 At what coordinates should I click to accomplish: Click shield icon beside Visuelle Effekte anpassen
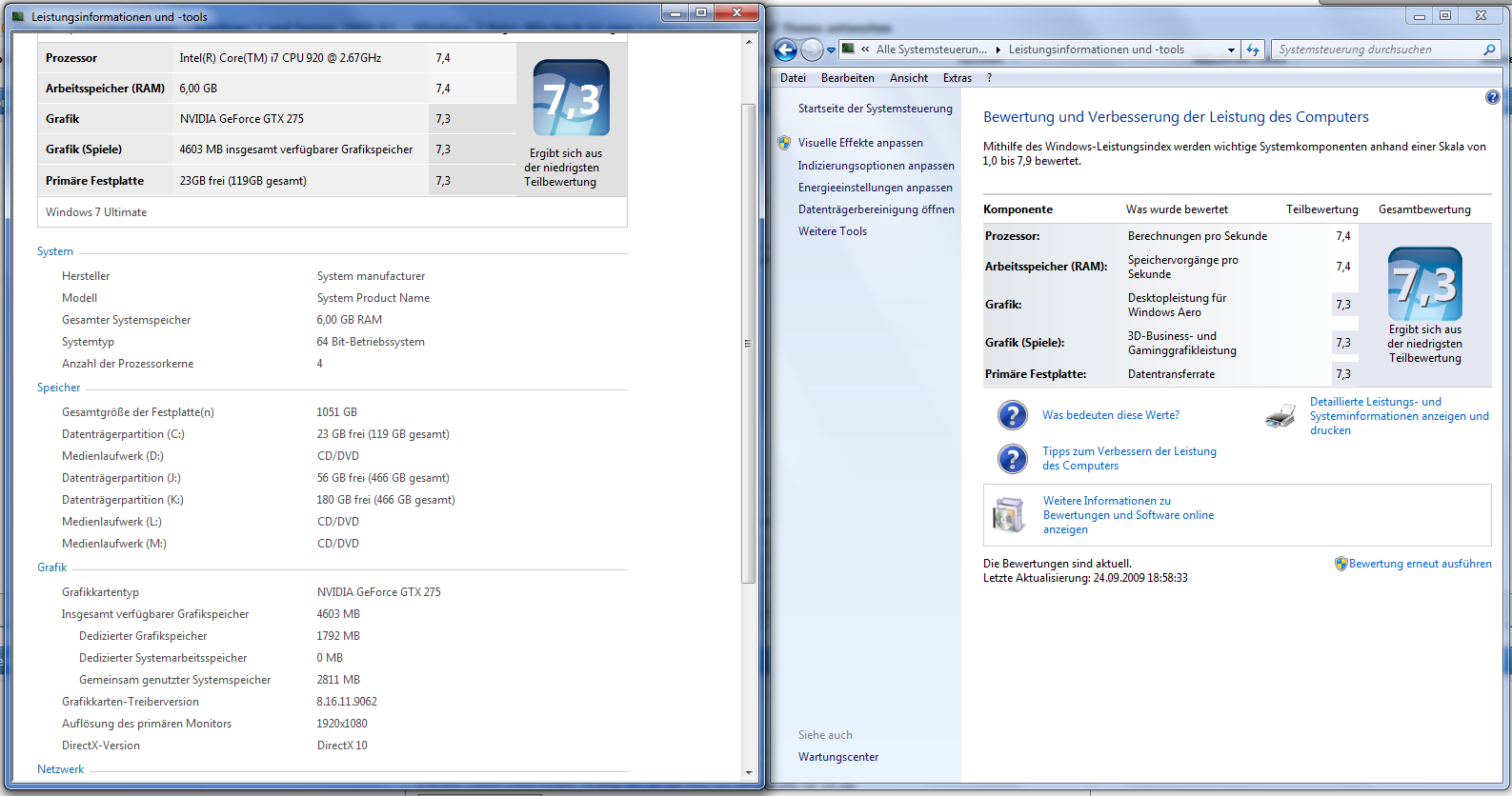pos(784,143)
